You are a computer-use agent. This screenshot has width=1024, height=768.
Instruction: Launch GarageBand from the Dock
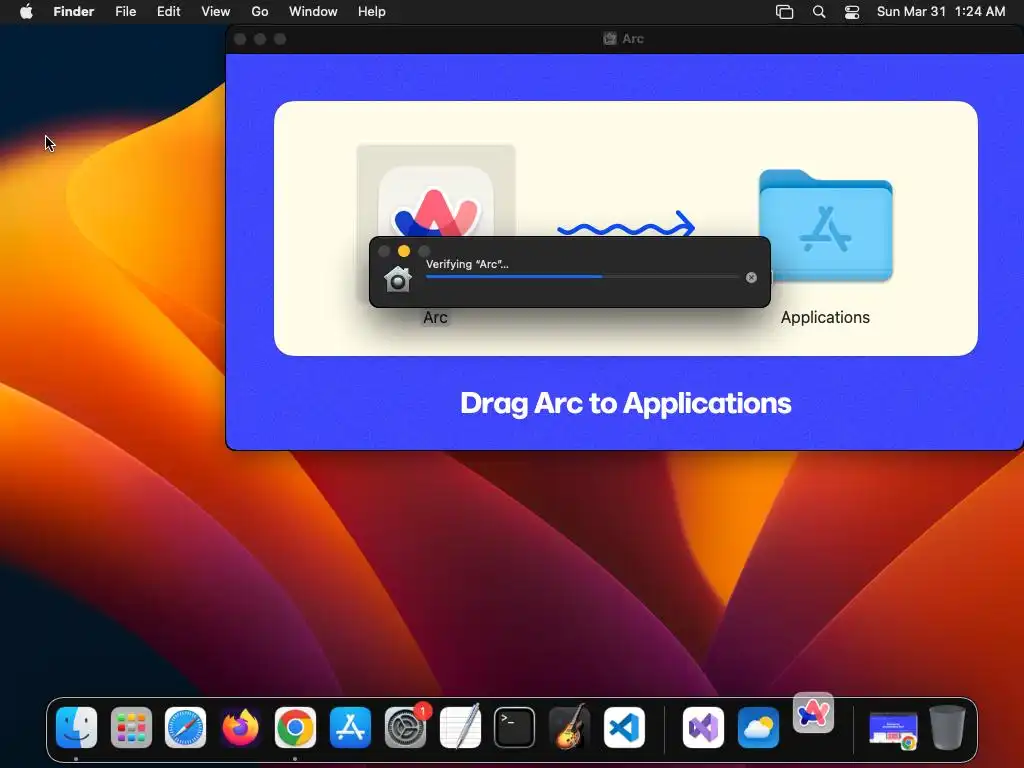[x=569, y=726]
